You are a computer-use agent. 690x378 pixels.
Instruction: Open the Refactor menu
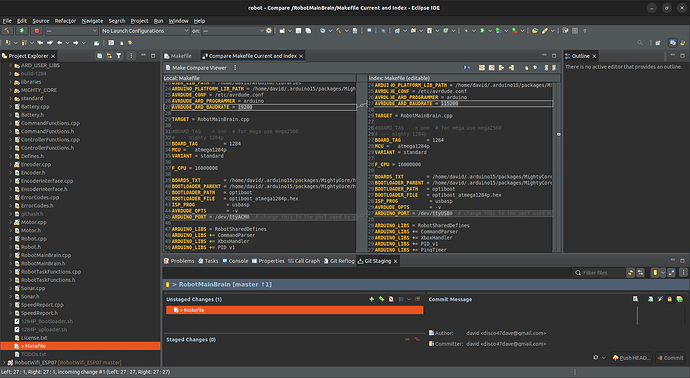(65, 21)
